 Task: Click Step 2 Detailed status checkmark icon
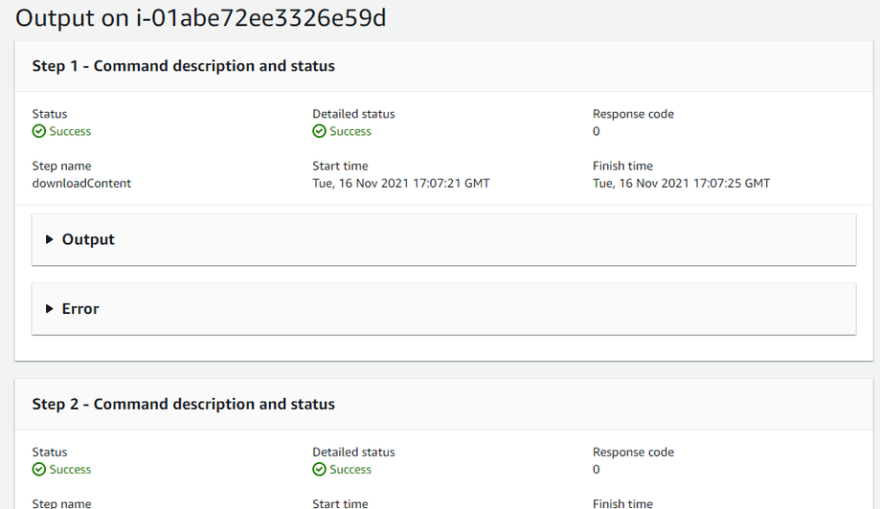[319, 469]
